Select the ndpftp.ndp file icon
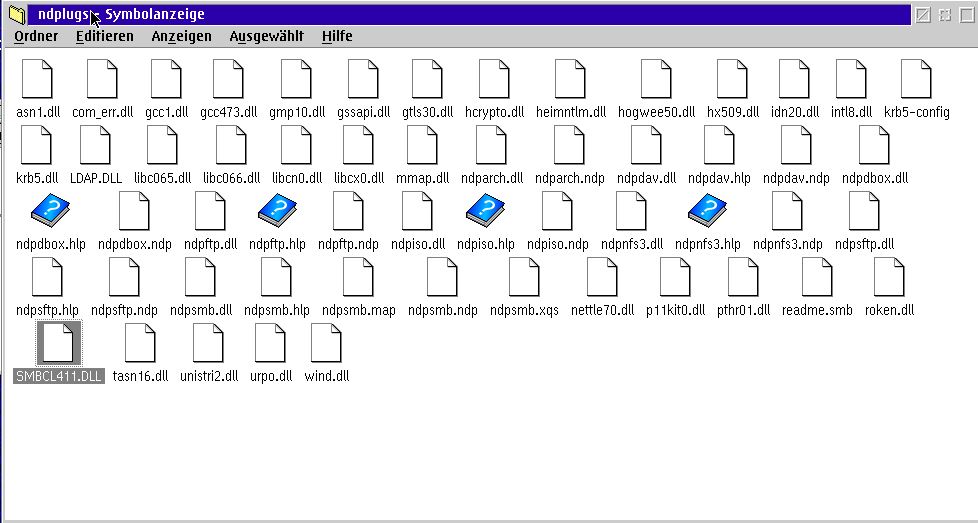978x523 pixels. (348, 211)
